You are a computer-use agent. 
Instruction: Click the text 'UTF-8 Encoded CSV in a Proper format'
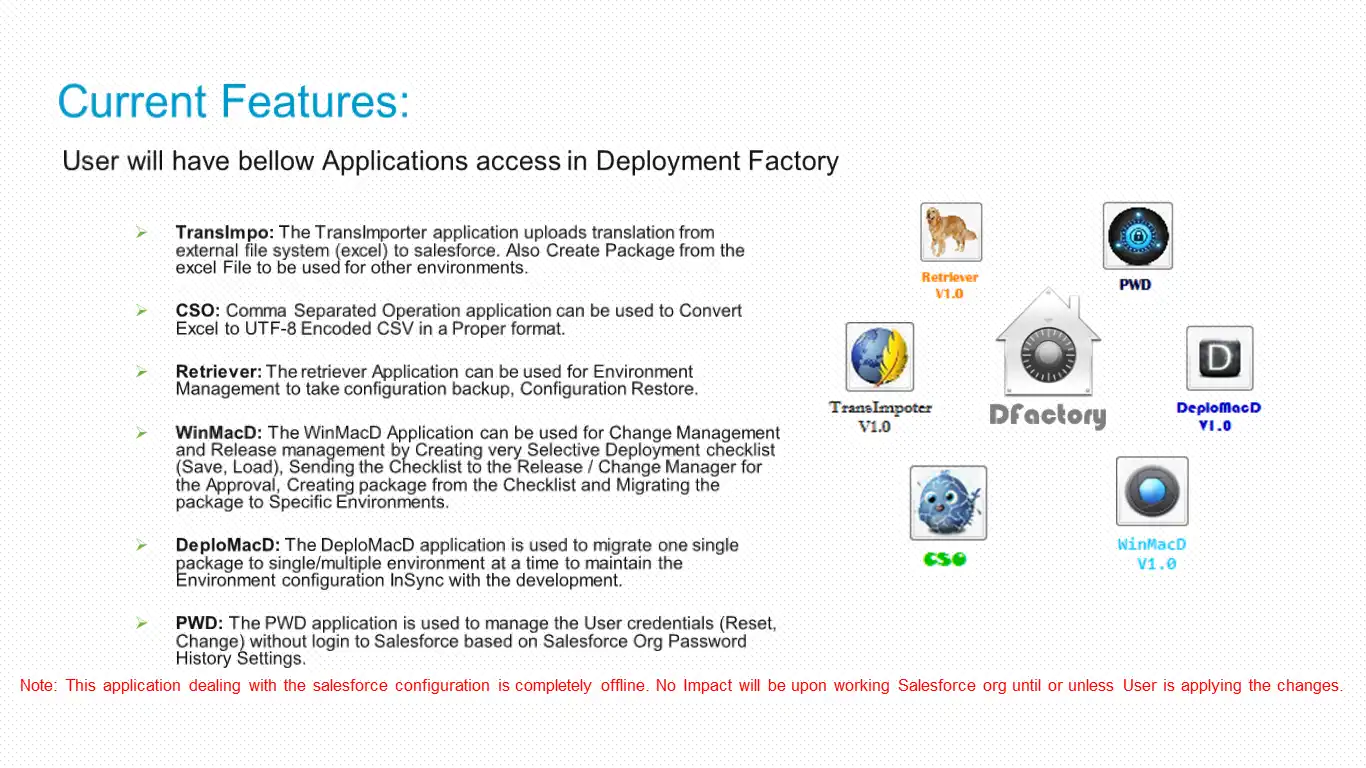point(404,328)
